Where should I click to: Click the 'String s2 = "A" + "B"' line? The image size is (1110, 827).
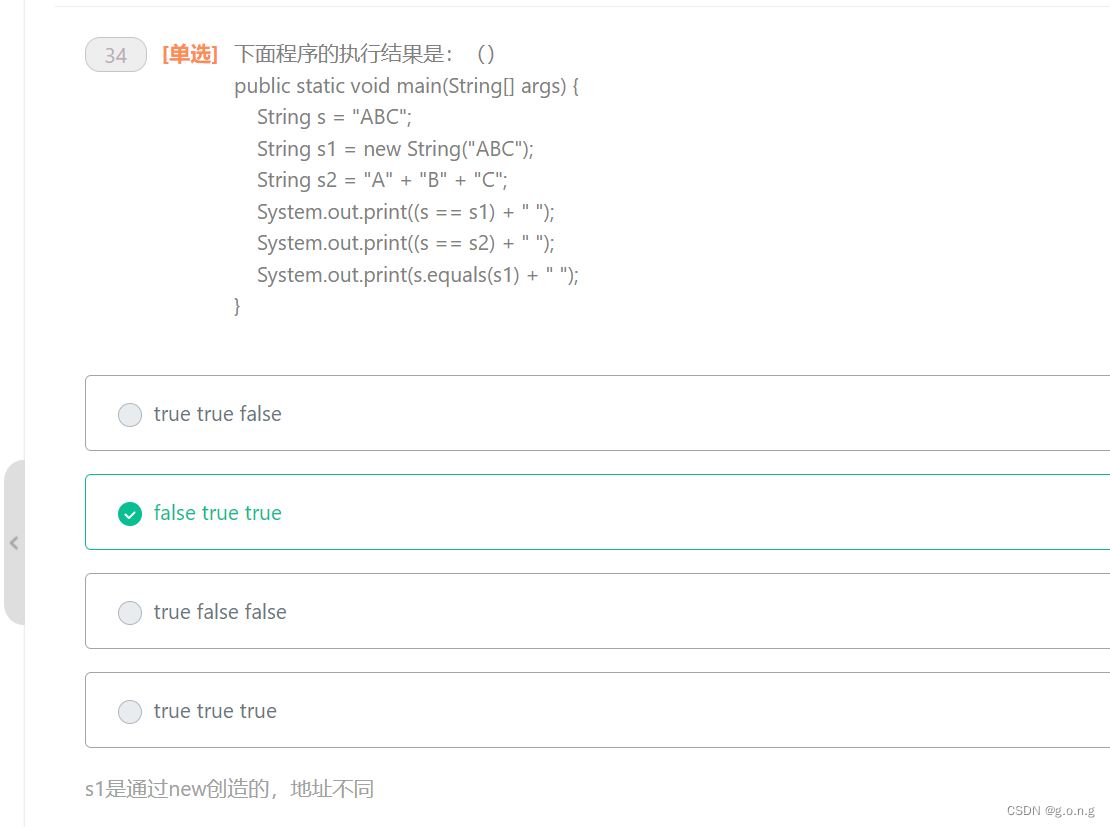coord(382,180)
